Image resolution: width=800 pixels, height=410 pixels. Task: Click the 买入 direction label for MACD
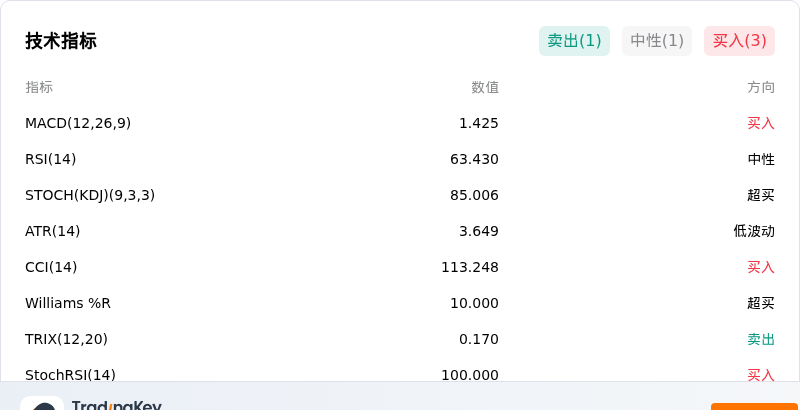coord(761,123)
